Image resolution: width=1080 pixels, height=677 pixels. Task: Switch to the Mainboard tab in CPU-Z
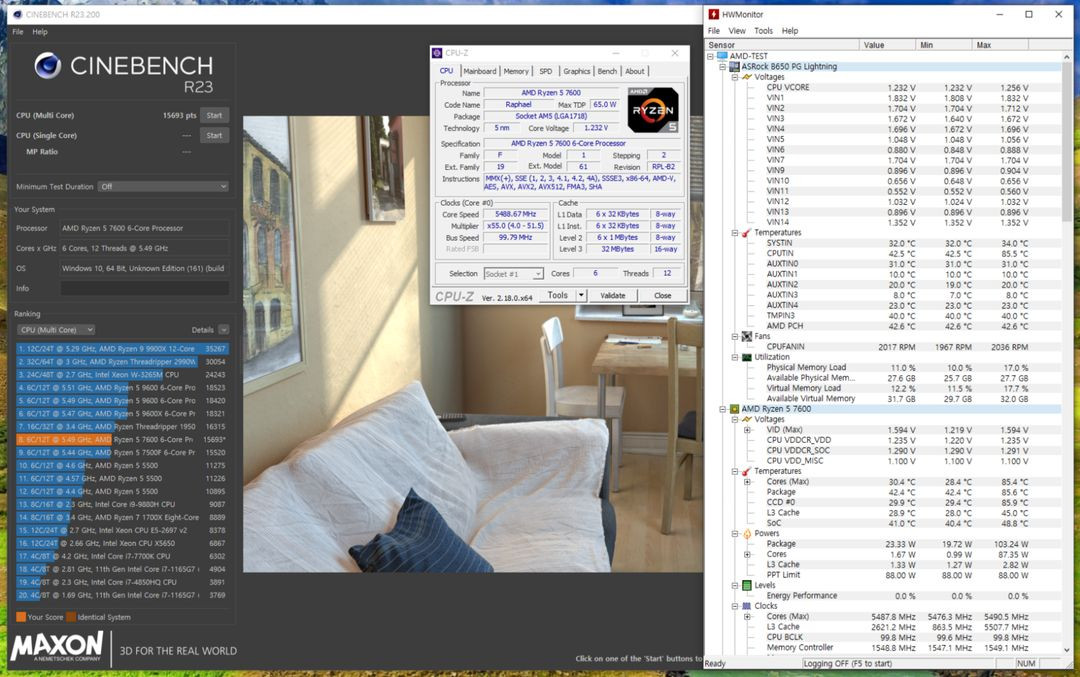click(x=479, y=71)
